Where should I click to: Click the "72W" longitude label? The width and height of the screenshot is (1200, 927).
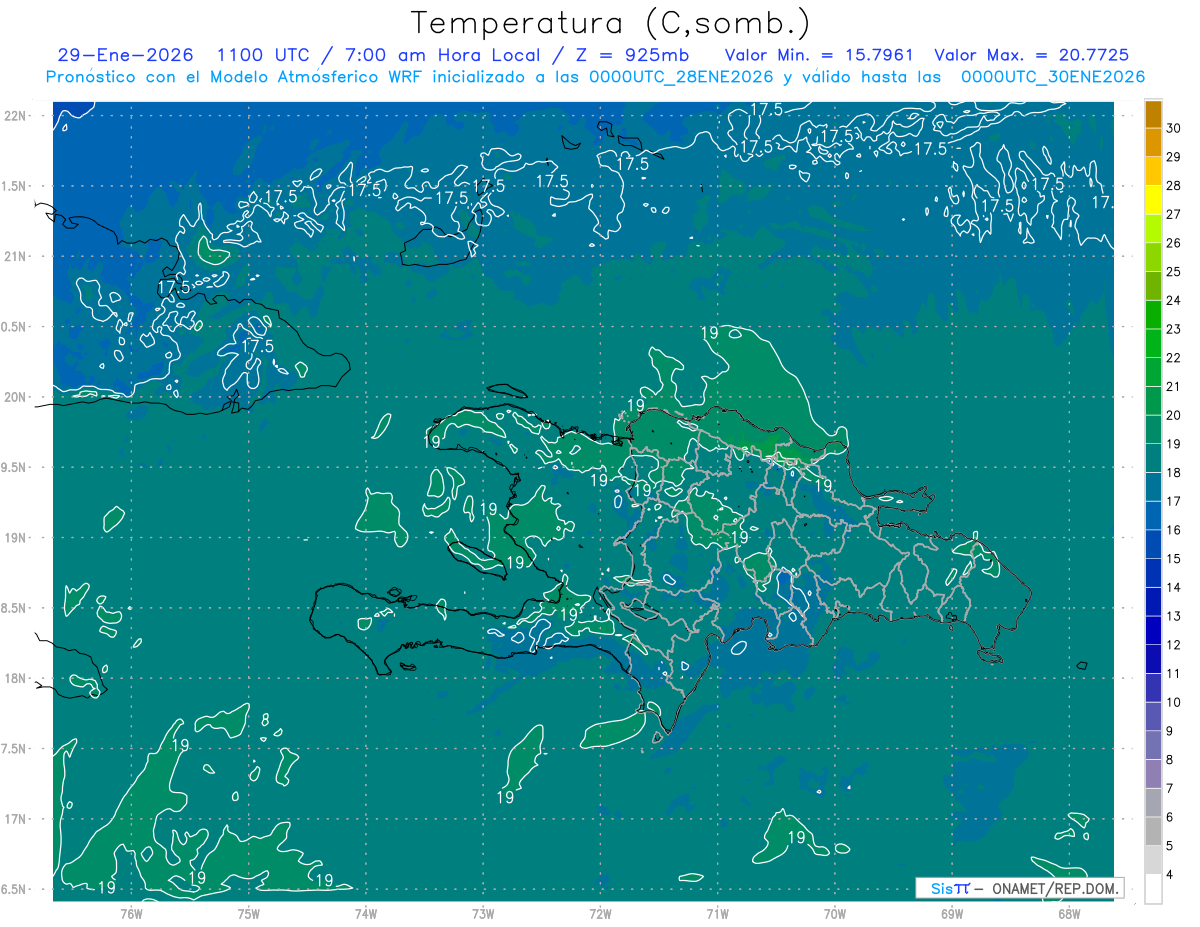600,913
